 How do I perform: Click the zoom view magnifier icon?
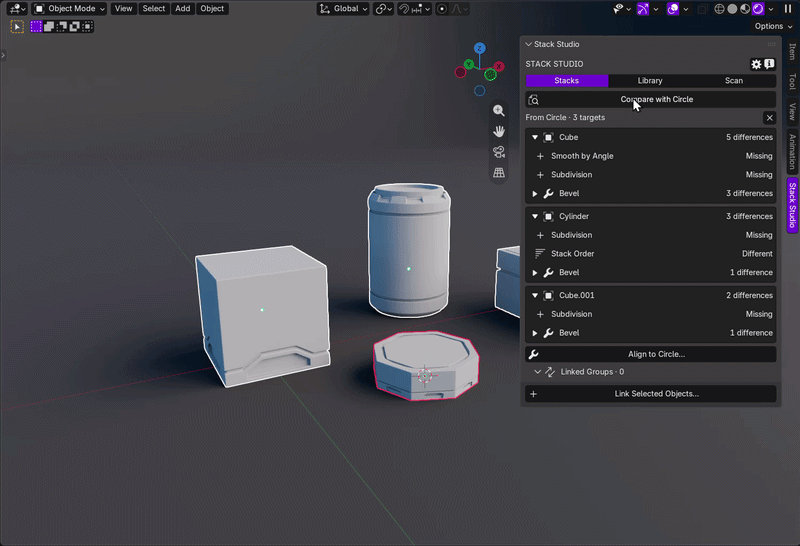(499, 111)
